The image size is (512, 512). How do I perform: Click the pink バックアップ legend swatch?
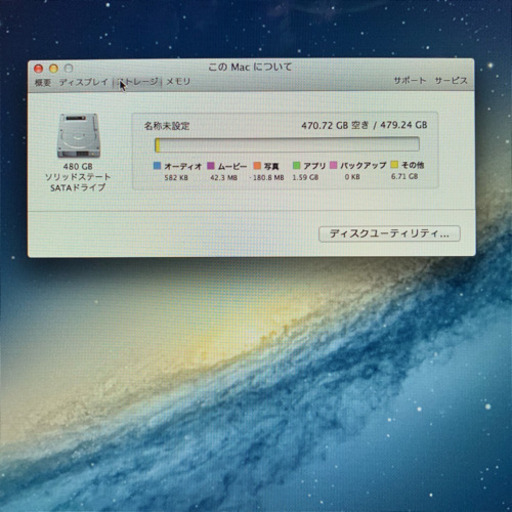(x=333, y=165)
